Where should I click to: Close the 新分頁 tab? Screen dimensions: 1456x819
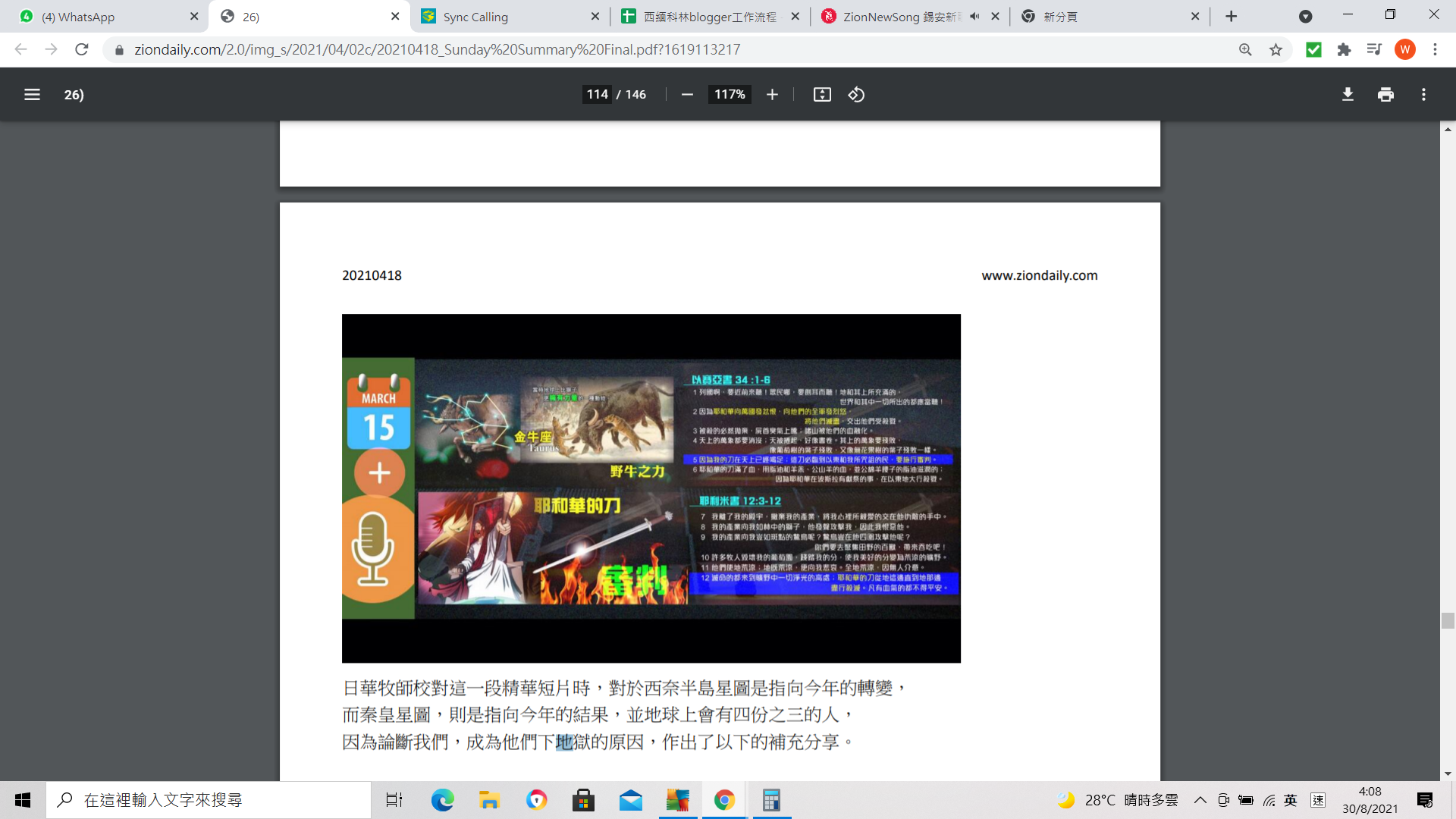1195,17
